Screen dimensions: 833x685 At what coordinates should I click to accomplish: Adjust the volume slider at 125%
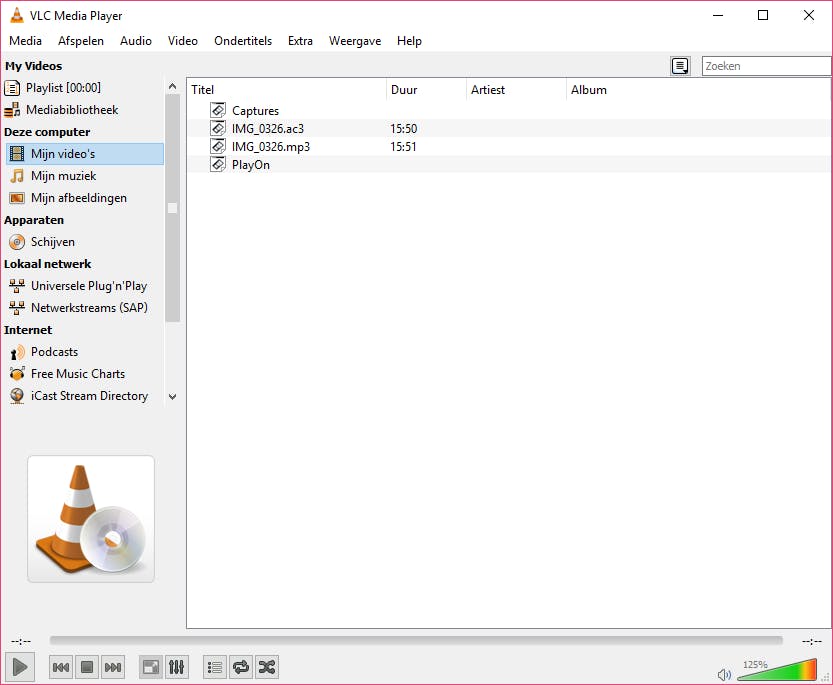click(777, 670)
